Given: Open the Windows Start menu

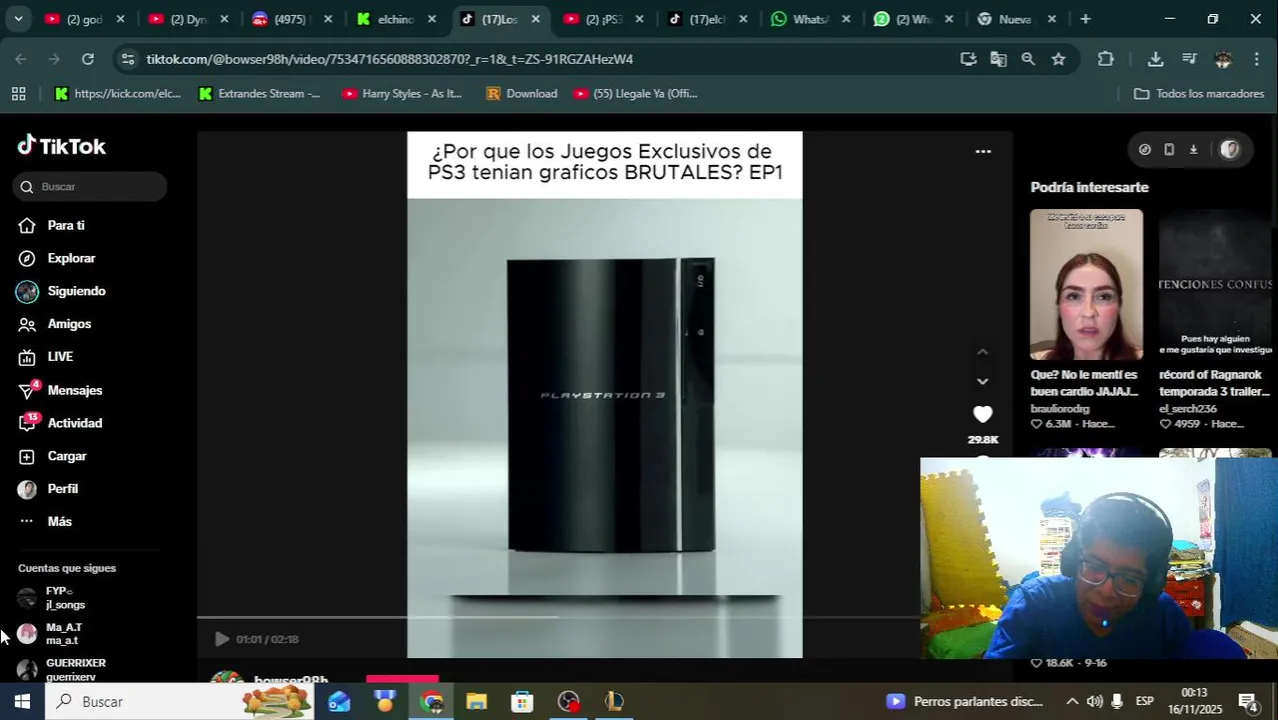Looking at the screenshot, I should point(22,702).
